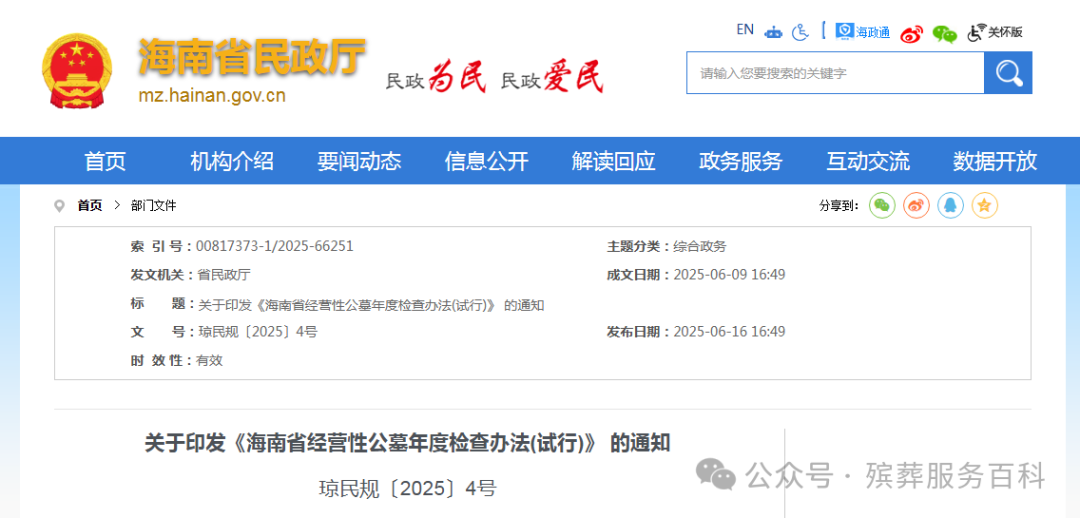Enable 关怀版 care mode

click(995, 32)
